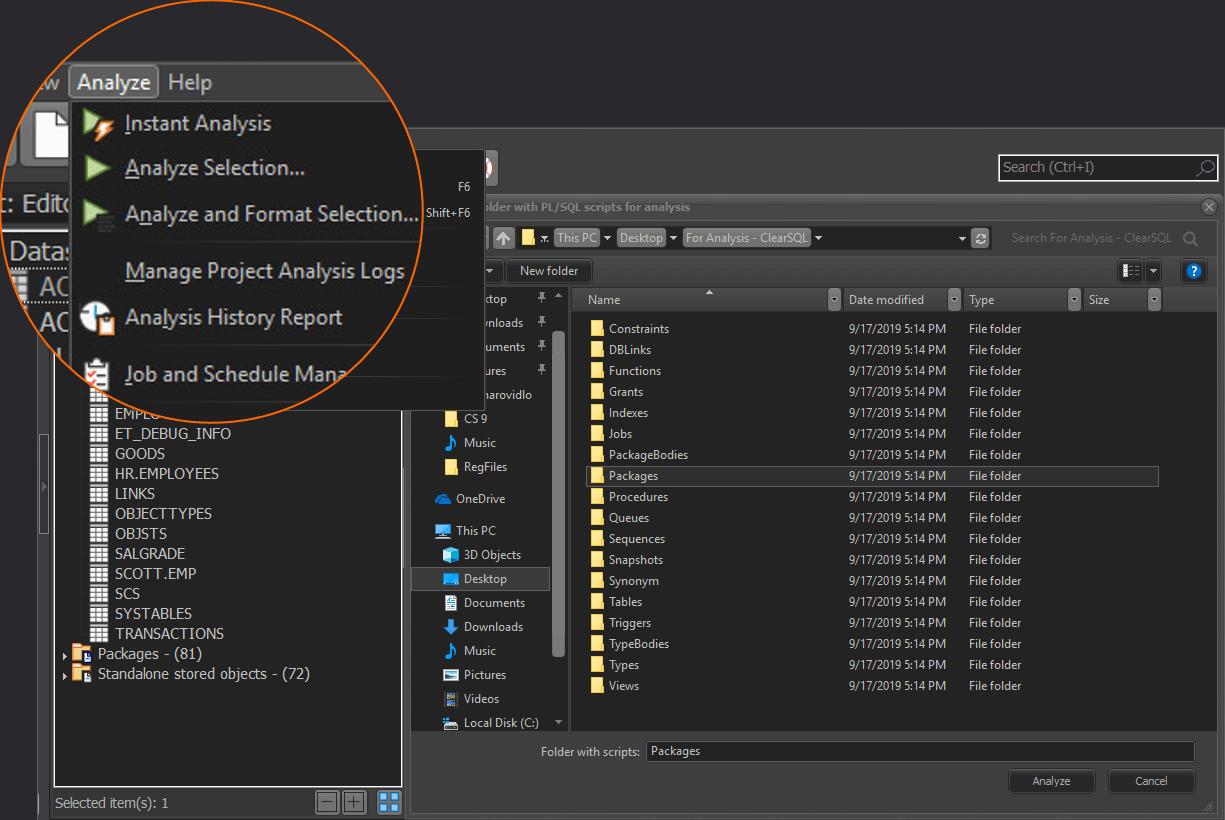Viewport: 1225px width, 820px height.
Task: Select TRANSACTIONS table in tree
Action: (x=169, y=634)
